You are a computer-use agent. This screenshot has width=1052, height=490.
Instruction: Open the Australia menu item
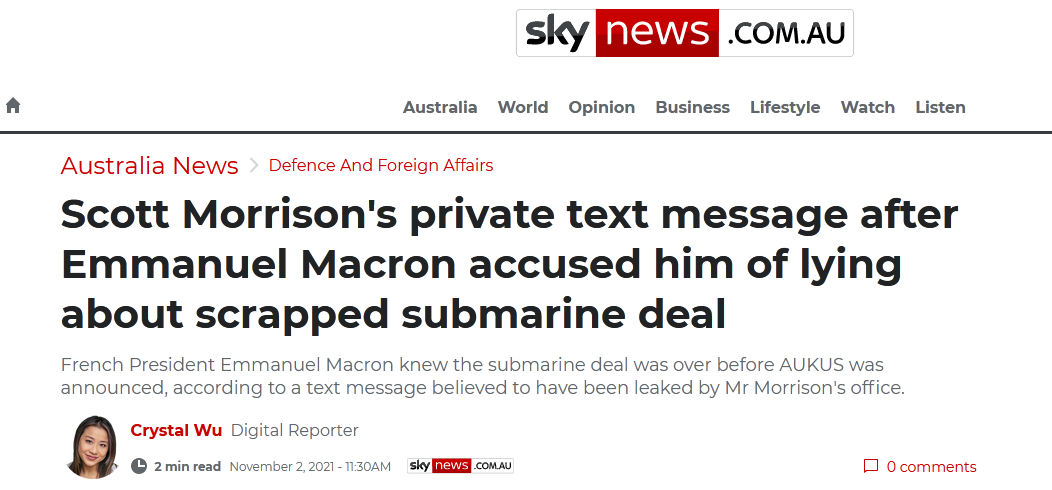pos(440,107)
